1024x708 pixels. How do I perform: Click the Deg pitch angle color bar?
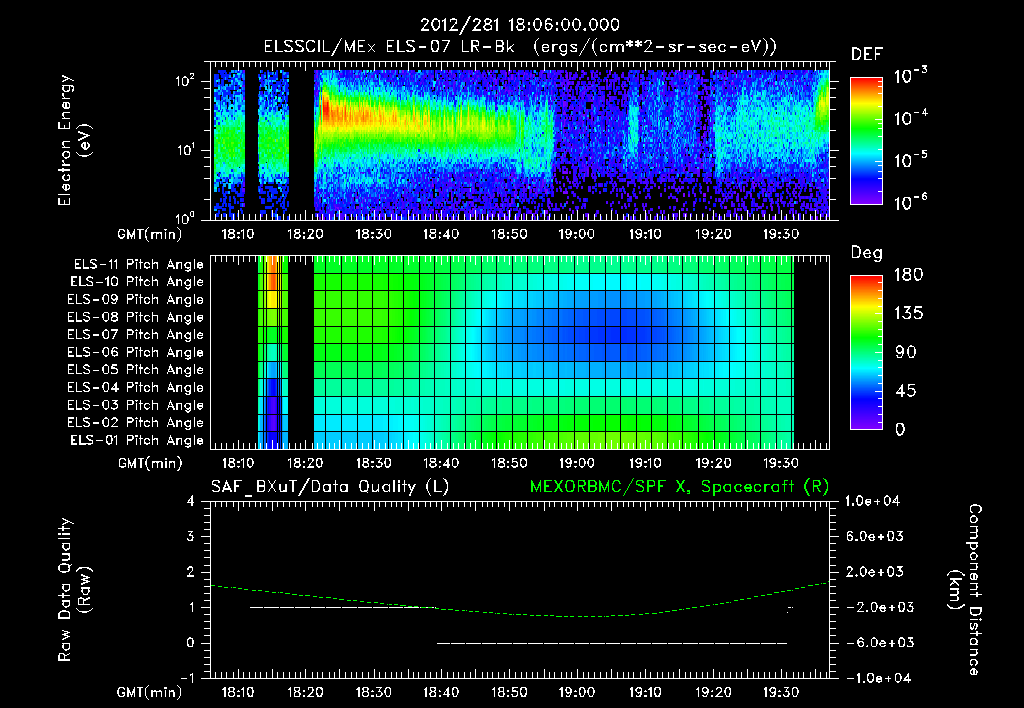[x=867, y=352]
